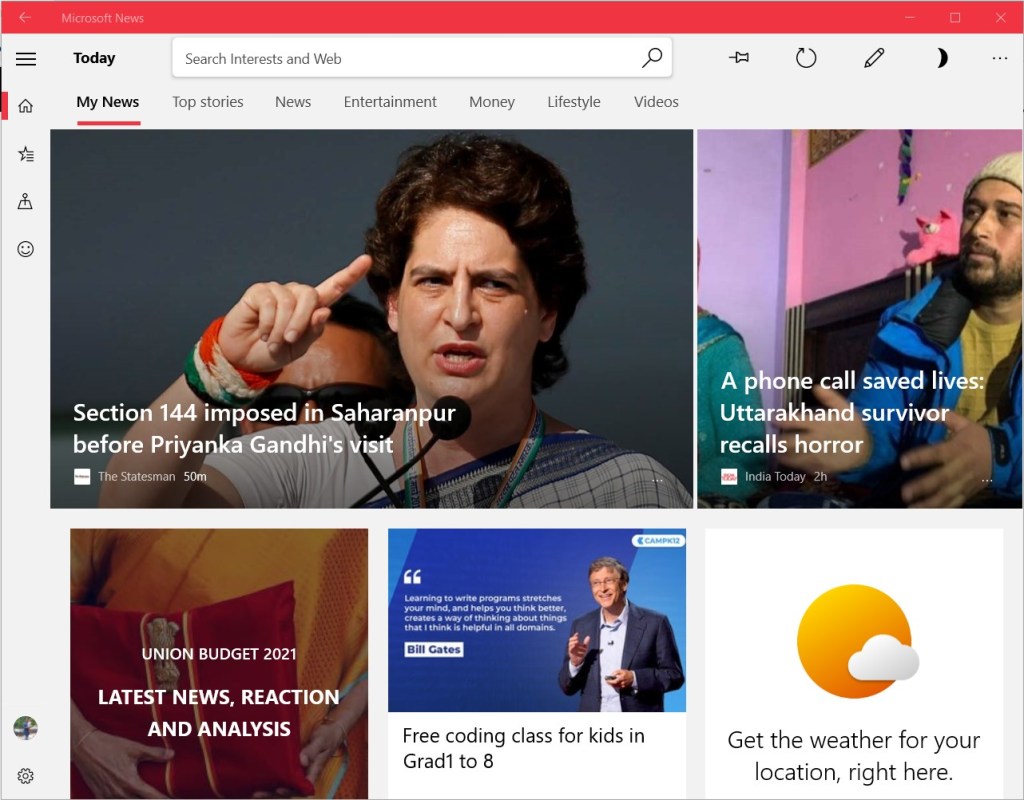The height and width of the screenshot is (800, 1024).
Task: Switch to the Entertainment tab
Action: coord(390,102)
